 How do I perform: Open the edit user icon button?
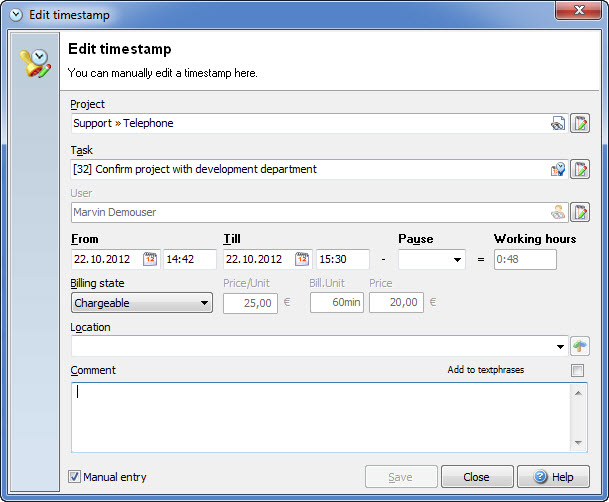tap(580, 212)
